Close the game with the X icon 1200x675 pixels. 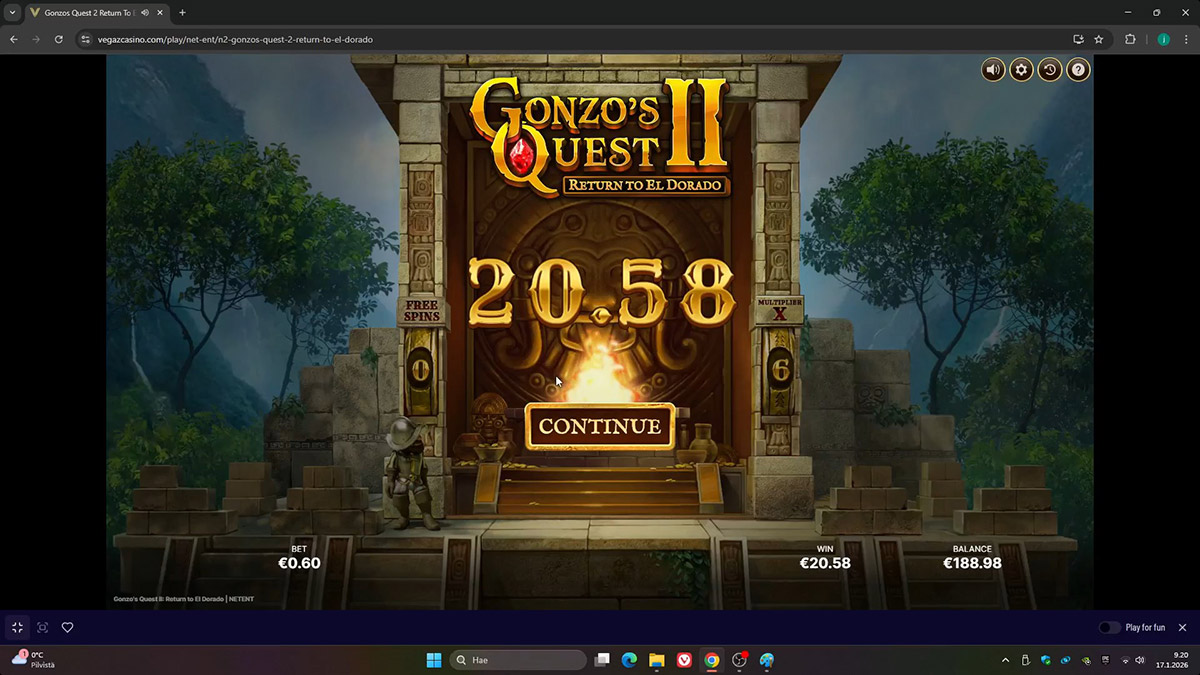pos(1182,628)
